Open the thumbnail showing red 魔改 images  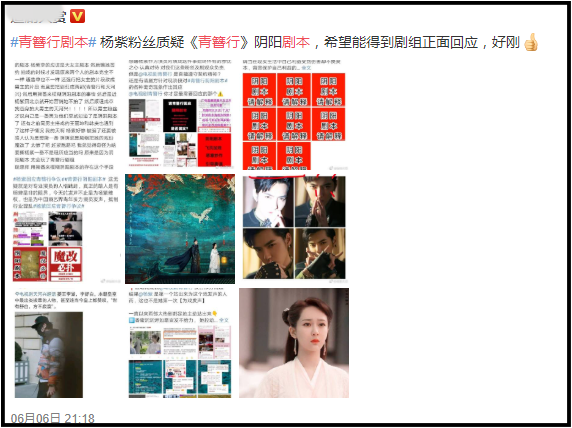pos(66,229)
